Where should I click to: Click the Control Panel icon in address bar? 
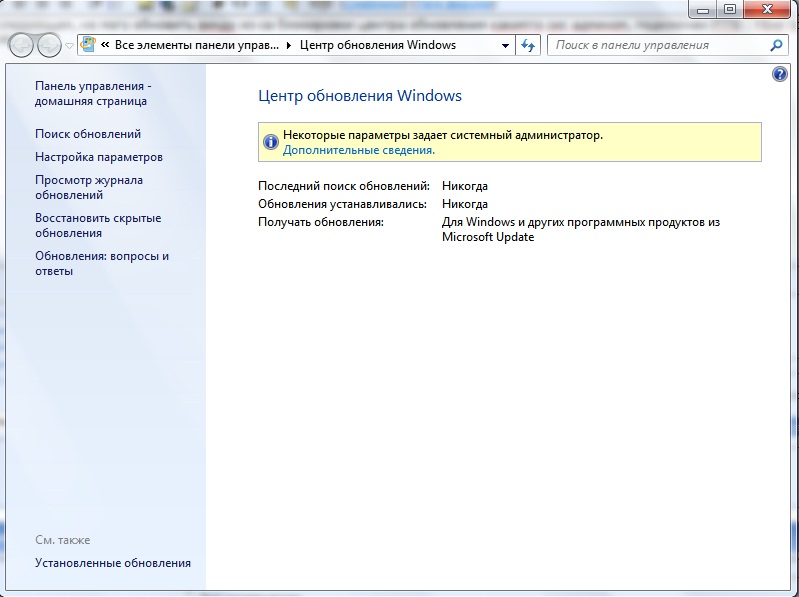point(89,44)
